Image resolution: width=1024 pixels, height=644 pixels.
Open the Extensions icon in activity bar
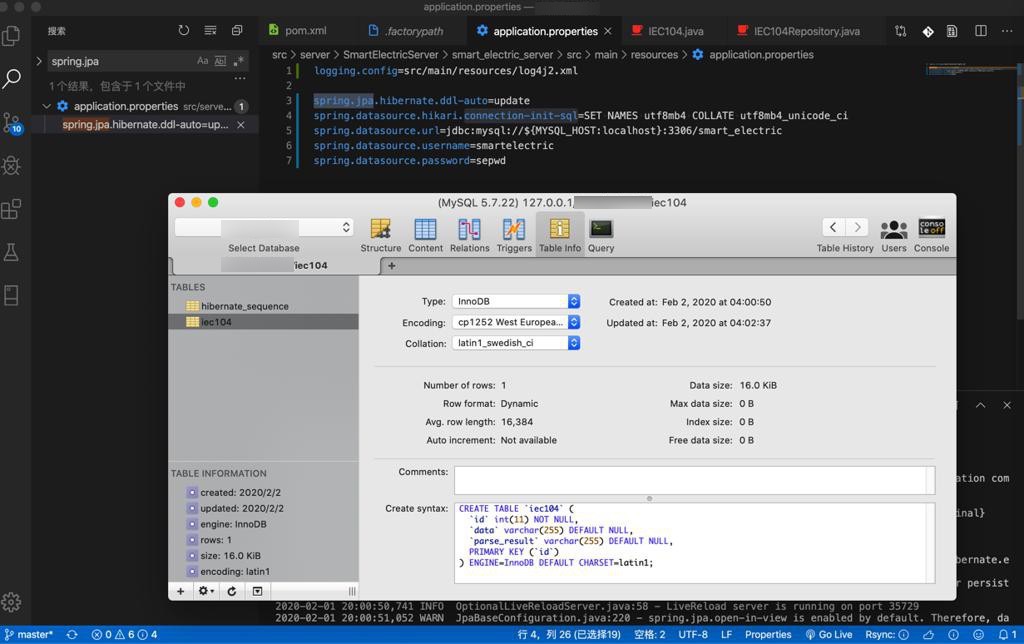(12, 210)
